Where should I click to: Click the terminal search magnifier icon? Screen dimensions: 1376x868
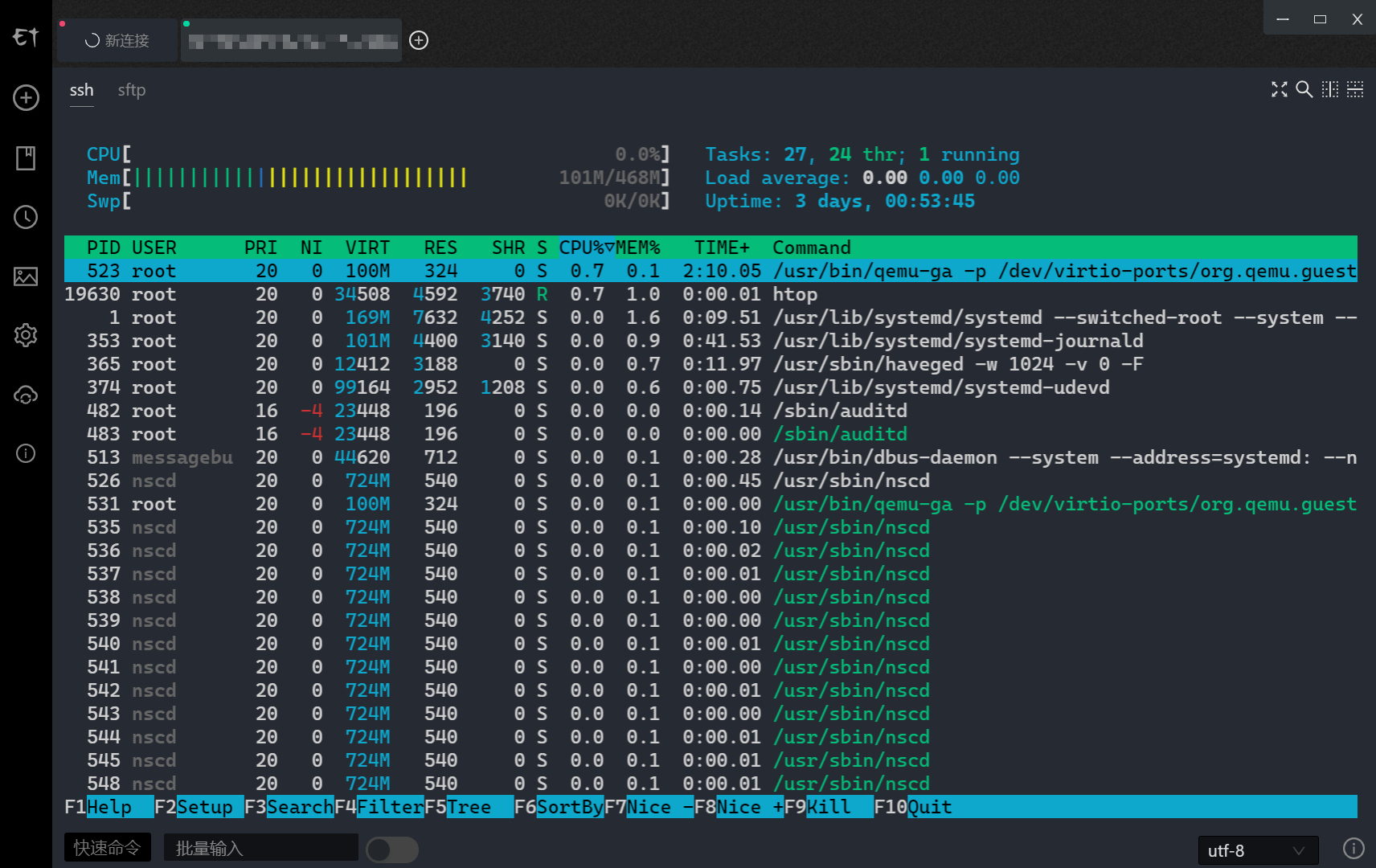pyautogui.click(x=1304, y=89)
